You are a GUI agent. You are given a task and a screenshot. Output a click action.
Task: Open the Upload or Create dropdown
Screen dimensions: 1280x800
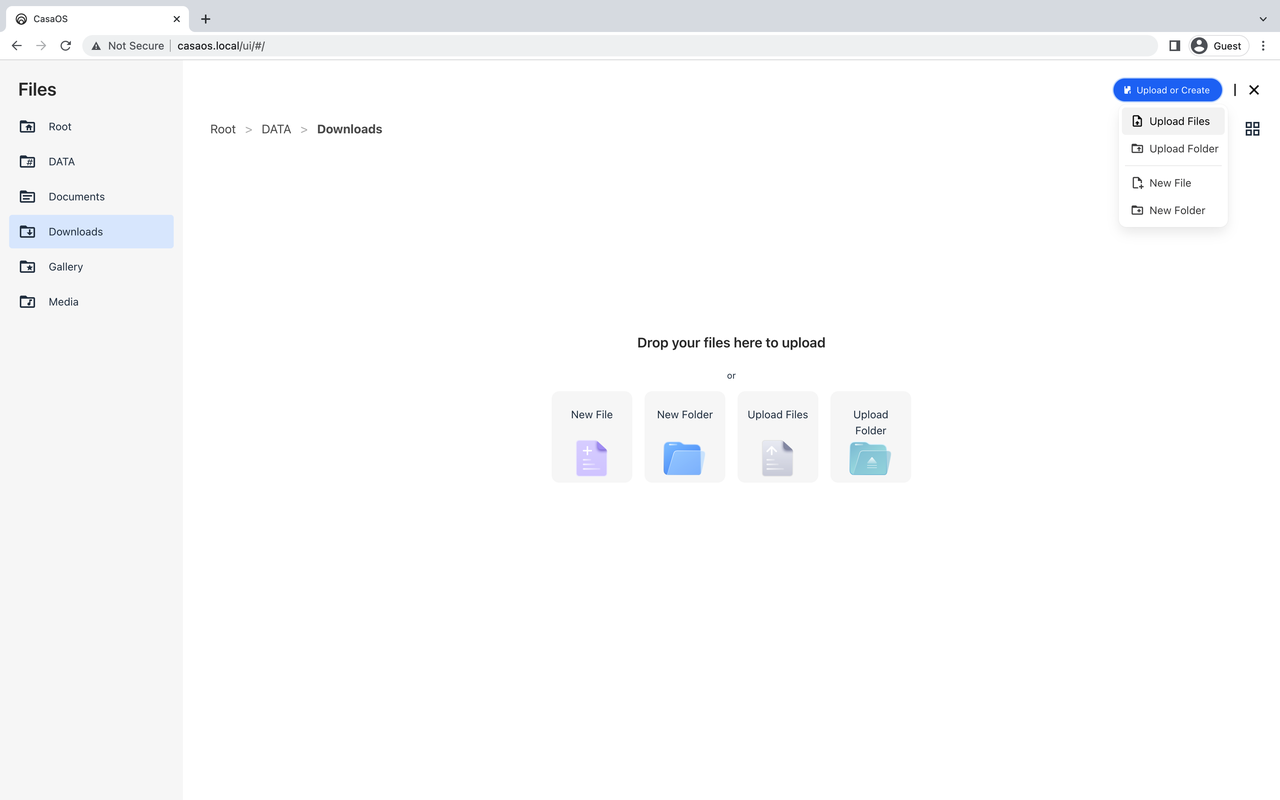(x=1166, y=89)
